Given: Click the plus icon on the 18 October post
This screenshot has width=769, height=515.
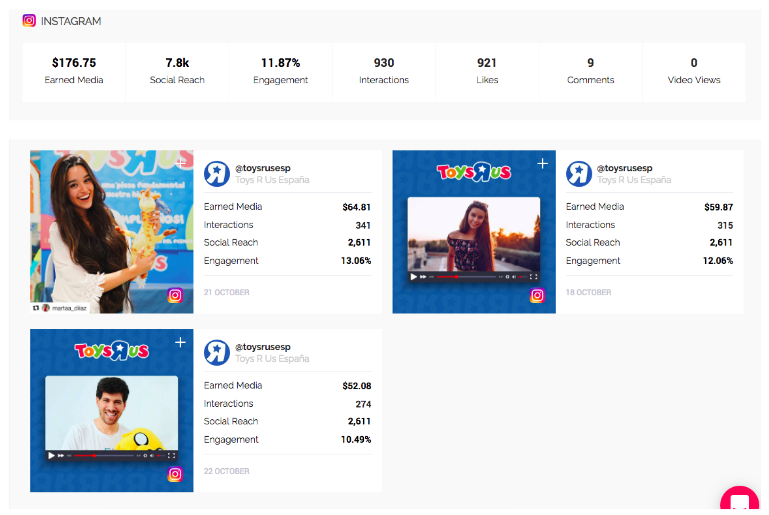Looking at the screenshot, I should pos(542,163).
